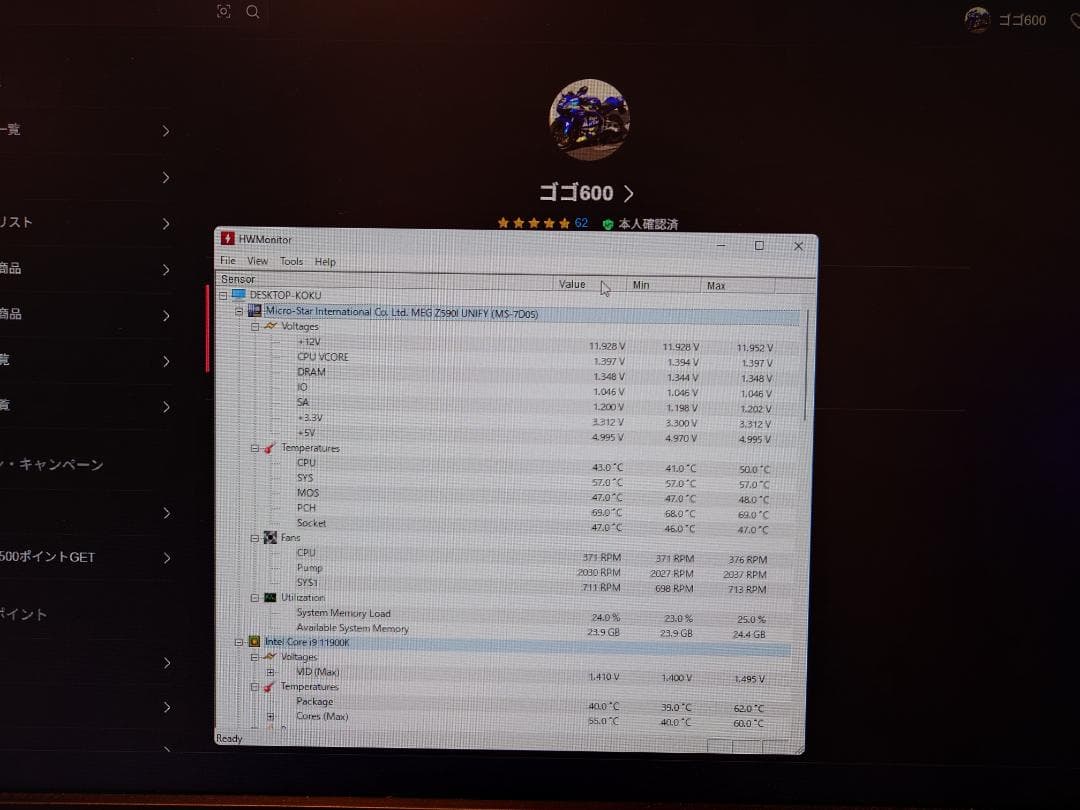The width and height of the screenshot is (1080, 810).
Task: Click the magnifier search icon at top
Action: [252, 12]
